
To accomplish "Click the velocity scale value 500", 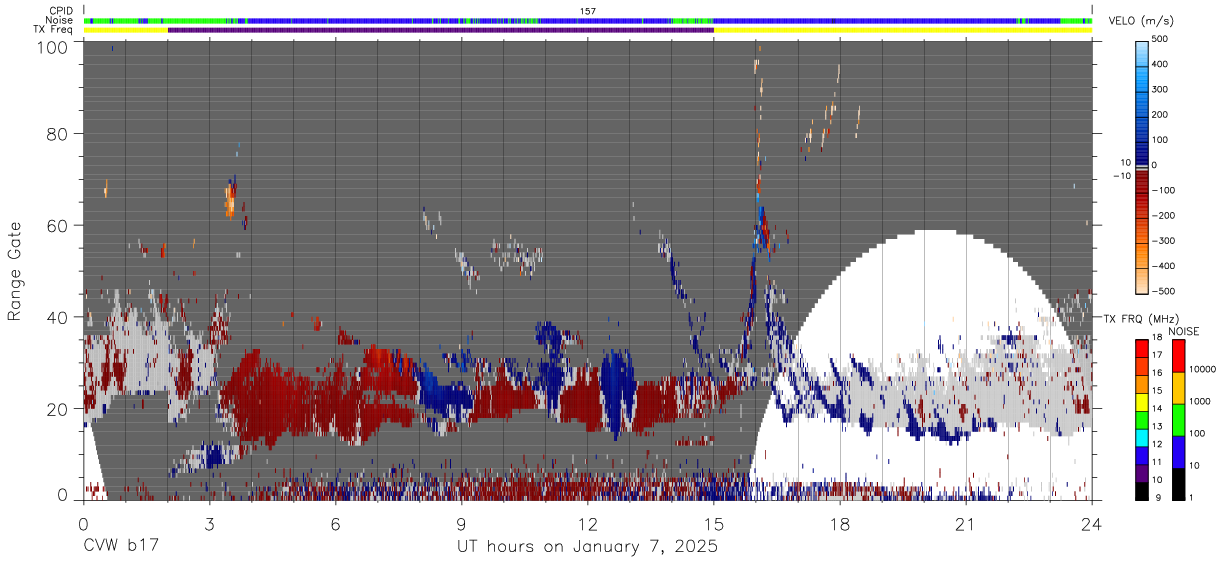I will point(1162,40).
